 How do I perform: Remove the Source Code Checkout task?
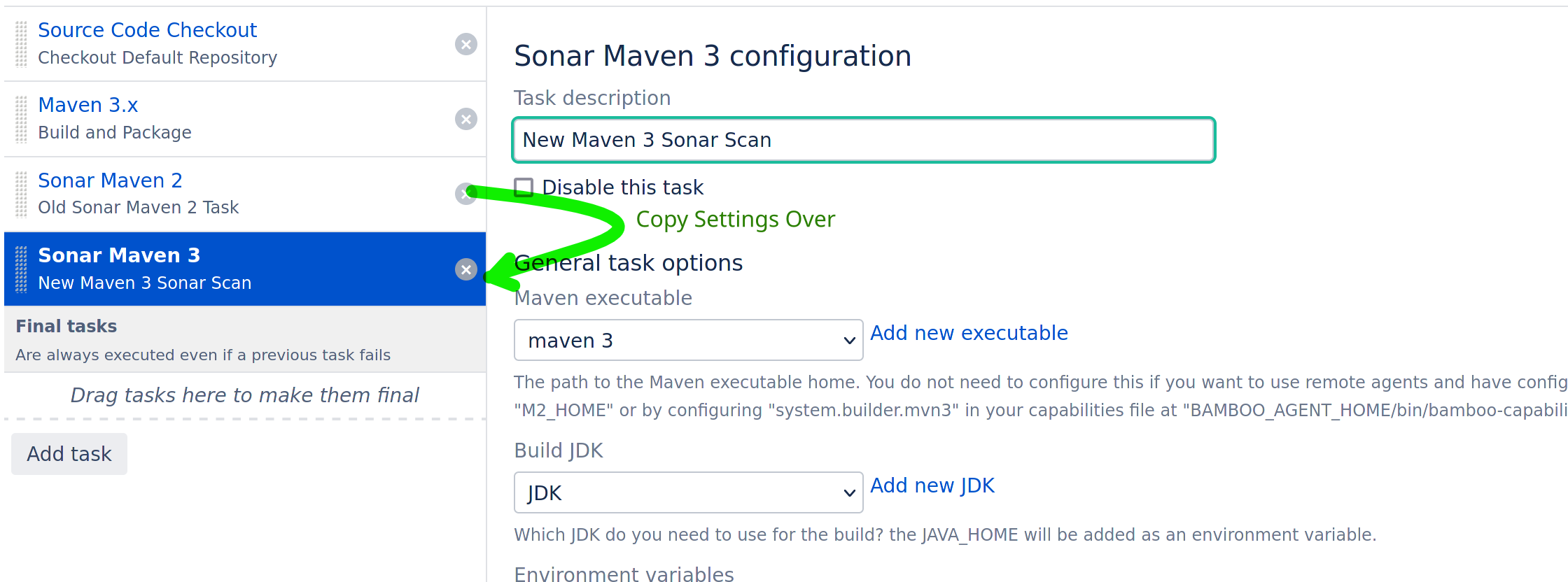coord(465,44)
